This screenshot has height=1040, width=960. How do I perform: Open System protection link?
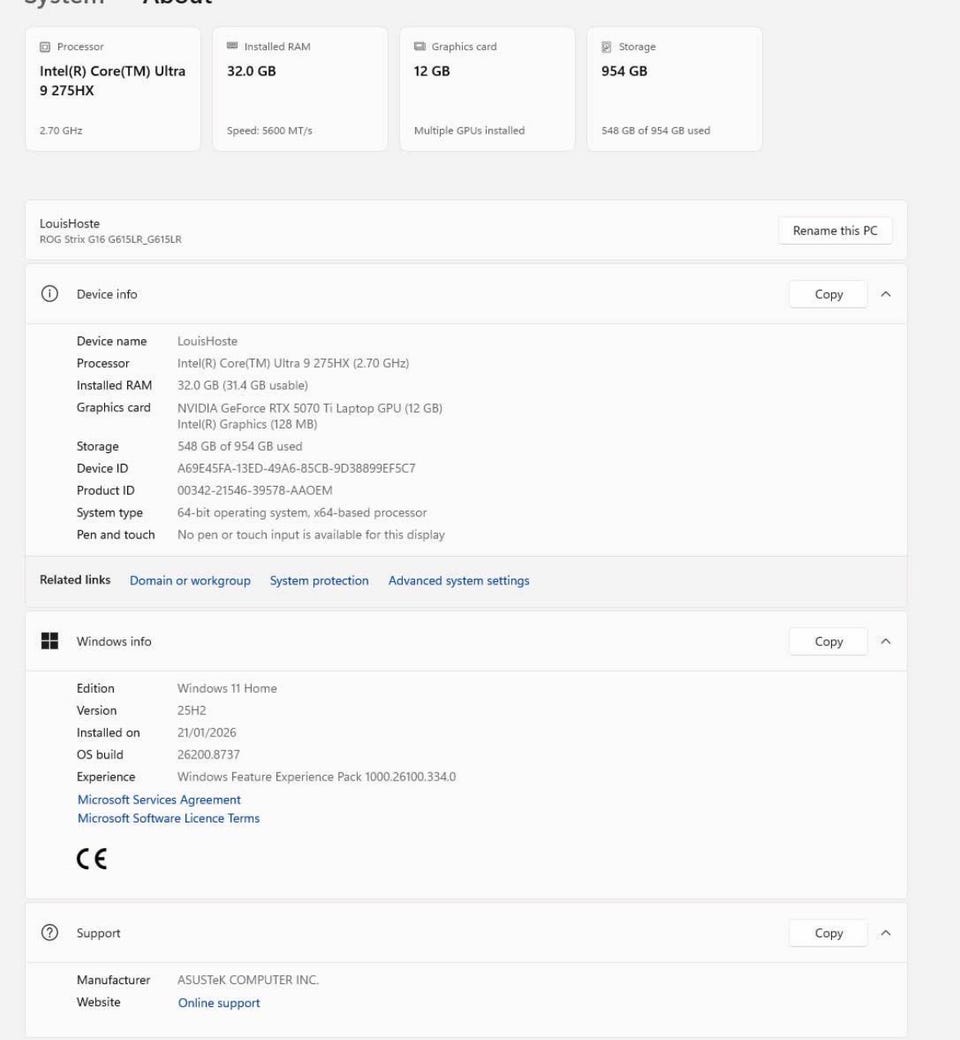319,580
